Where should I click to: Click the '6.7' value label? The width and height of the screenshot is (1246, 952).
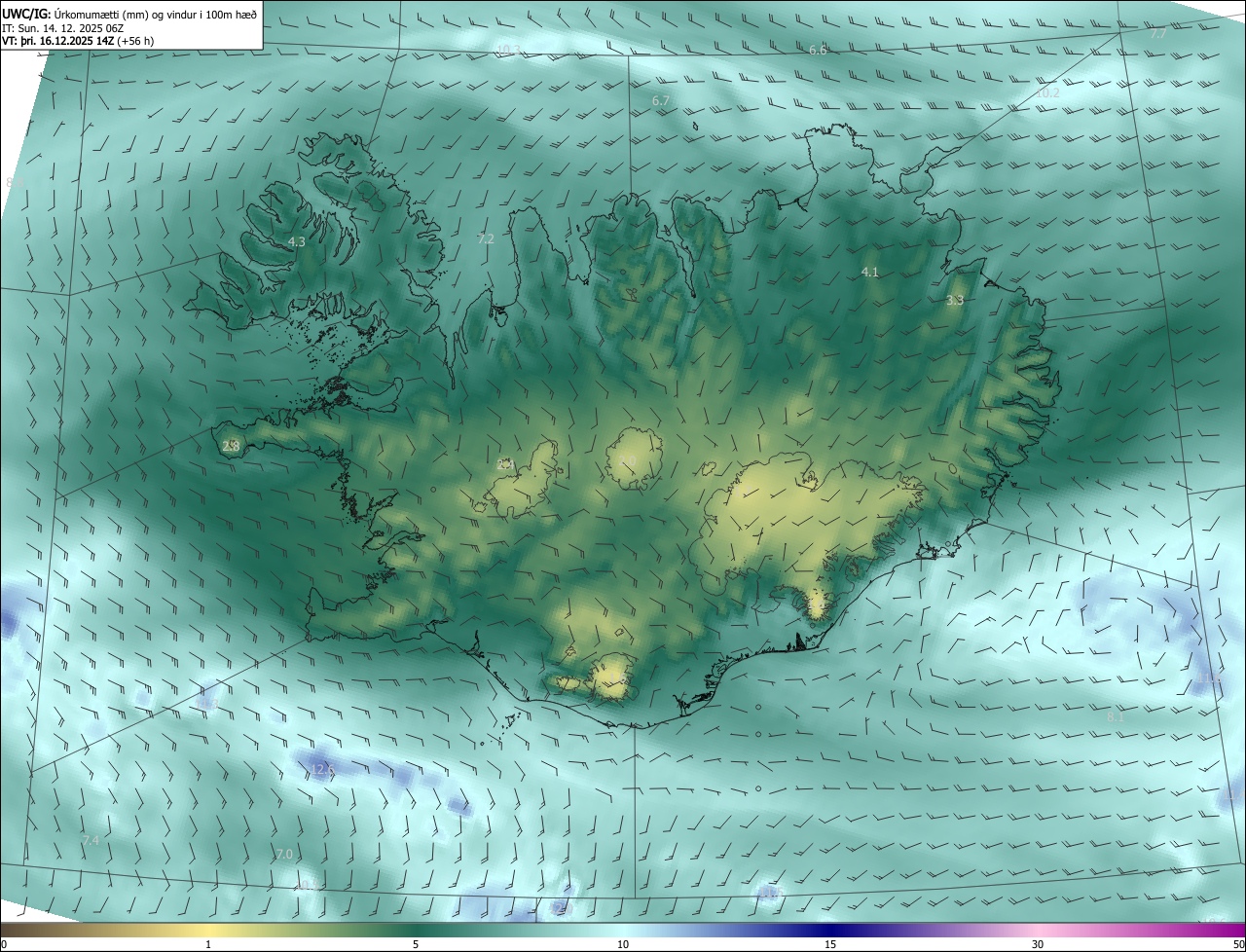click(x=660, y=101)
